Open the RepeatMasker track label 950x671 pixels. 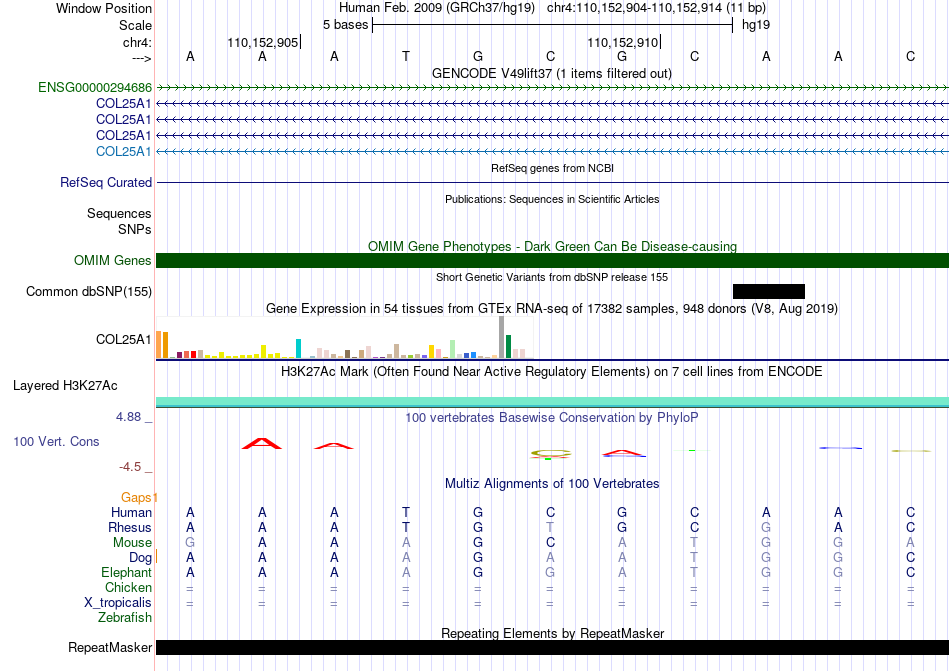pyautogui.click(x=110, y=647)
